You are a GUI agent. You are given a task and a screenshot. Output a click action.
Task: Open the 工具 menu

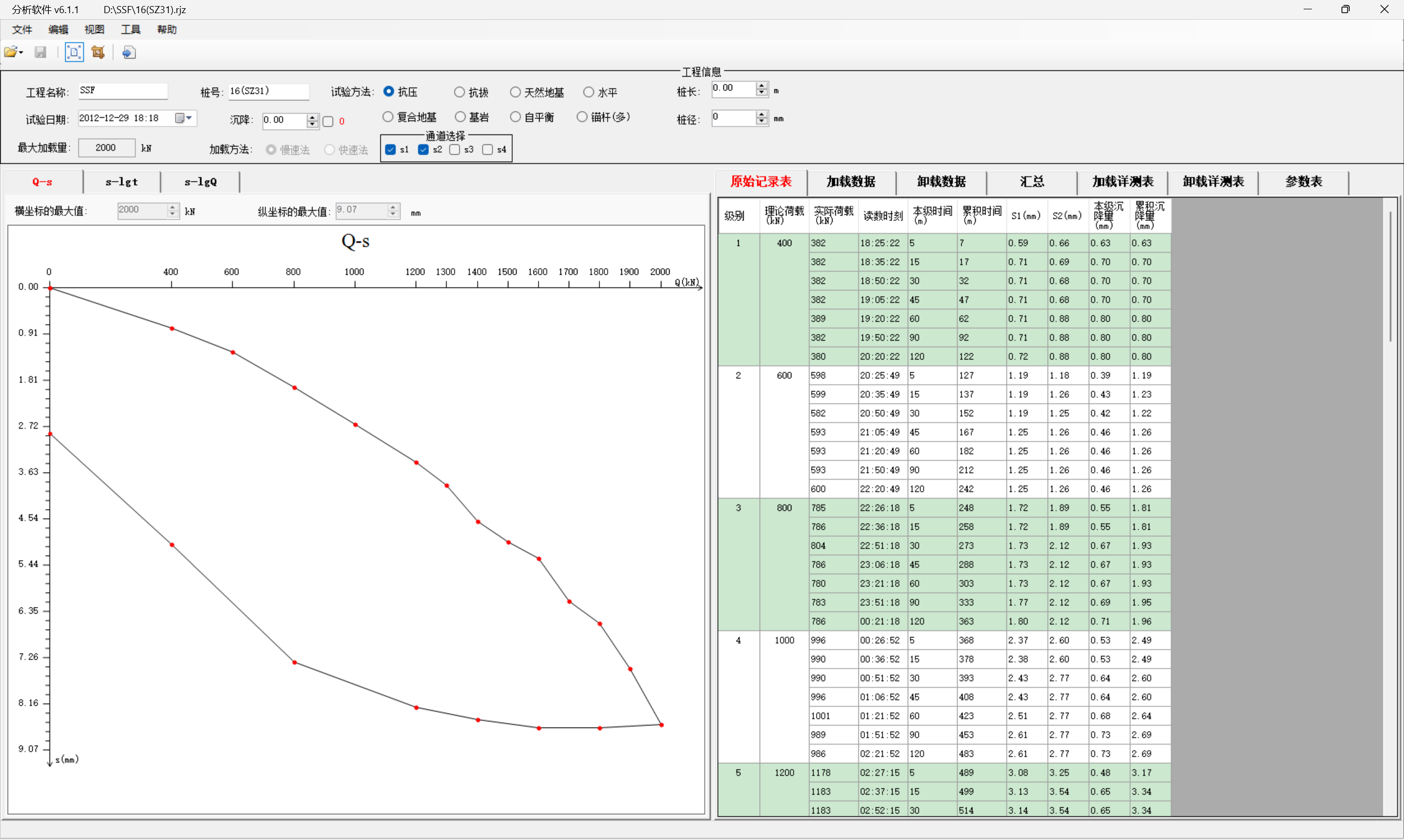tap(130, 30)
